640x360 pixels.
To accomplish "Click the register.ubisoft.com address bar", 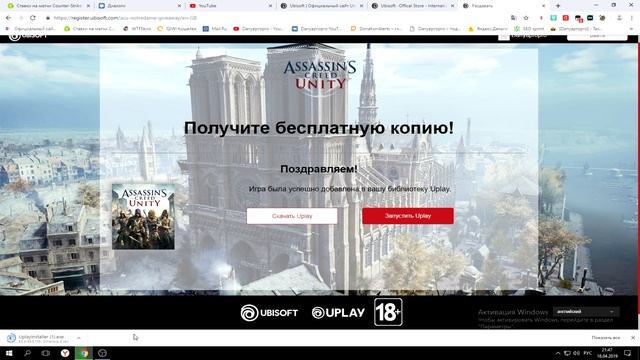I will (278, 18).
